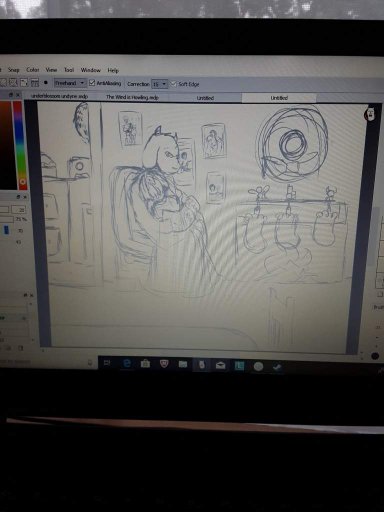The width and height of the screenshot is (384, 512).
Task: Switch to The Wind is Howling.mdp tab
Action: (x=132, y=97)
